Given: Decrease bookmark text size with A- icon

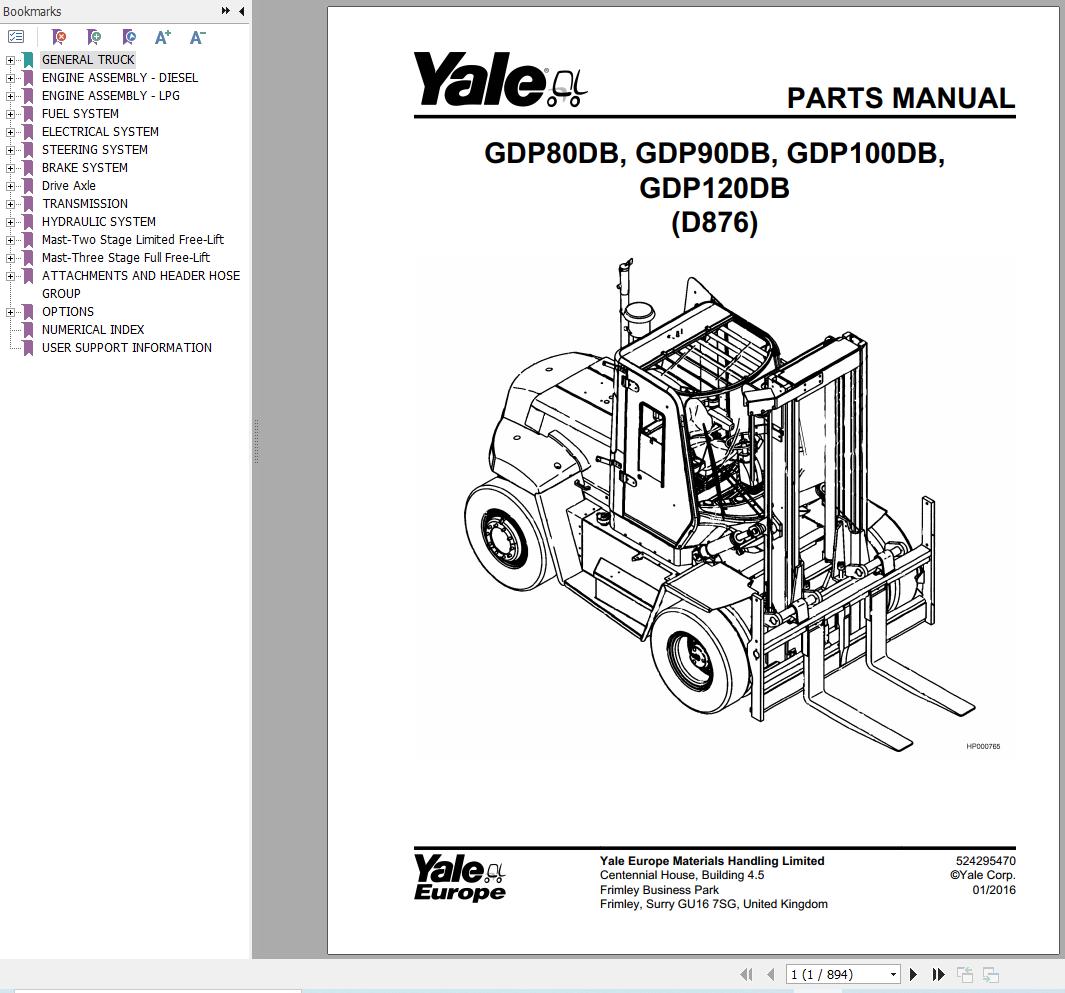Looking at the screenshot, I should pos(196,37).
